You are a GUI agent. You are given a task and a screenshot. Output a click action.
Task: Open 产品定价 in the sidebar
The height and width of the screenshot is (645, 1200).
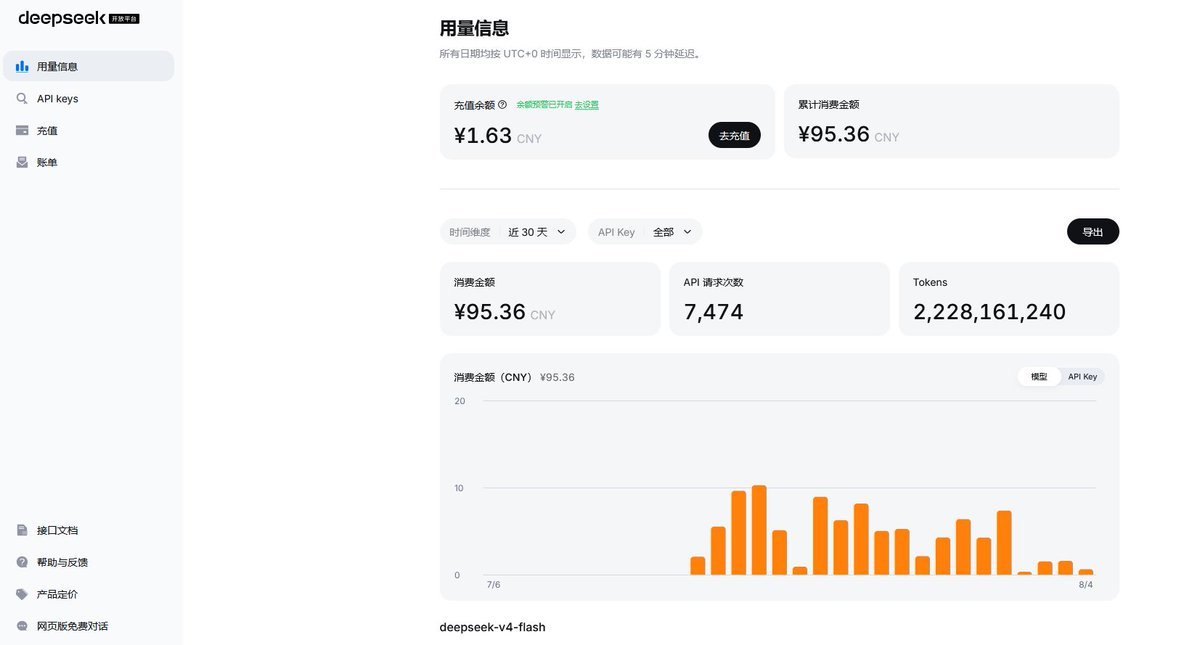(89, 594)
